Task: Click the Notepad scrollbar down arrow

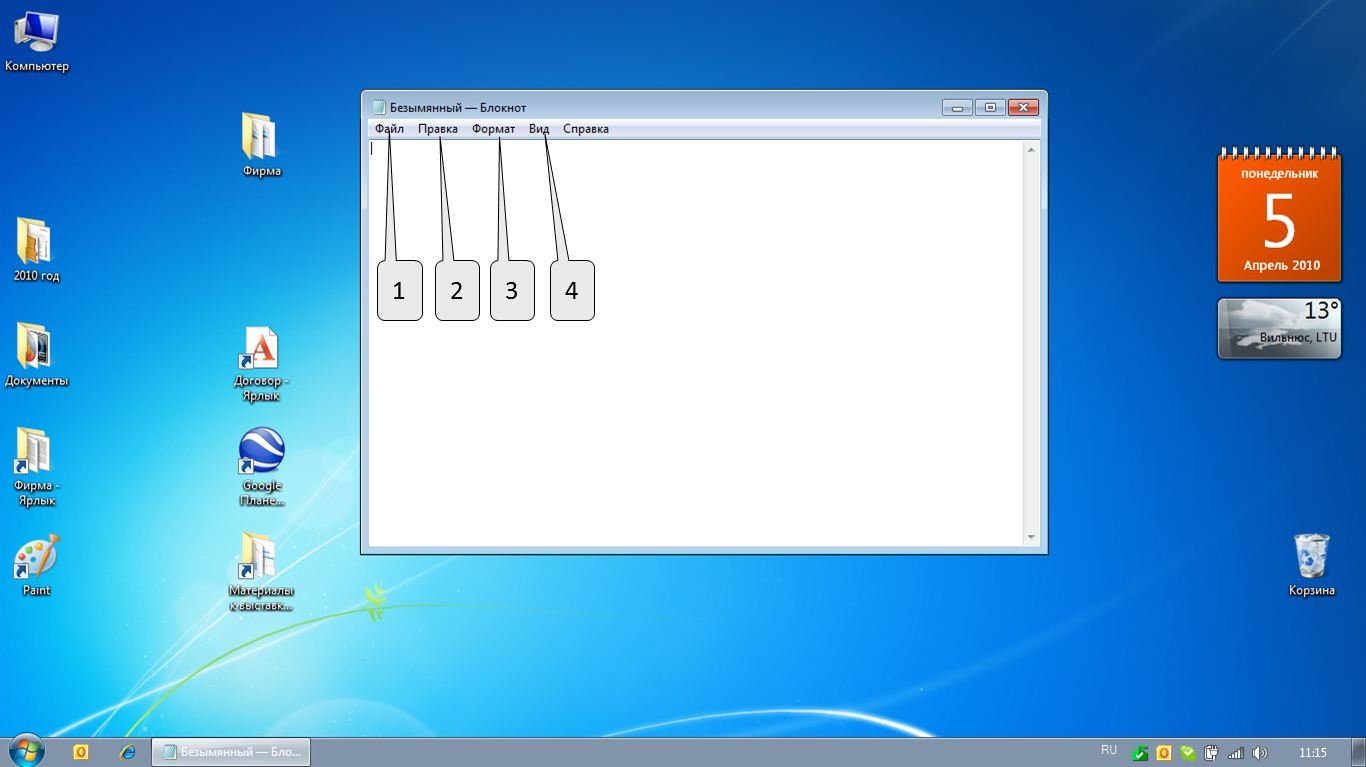Action: 1031,537
